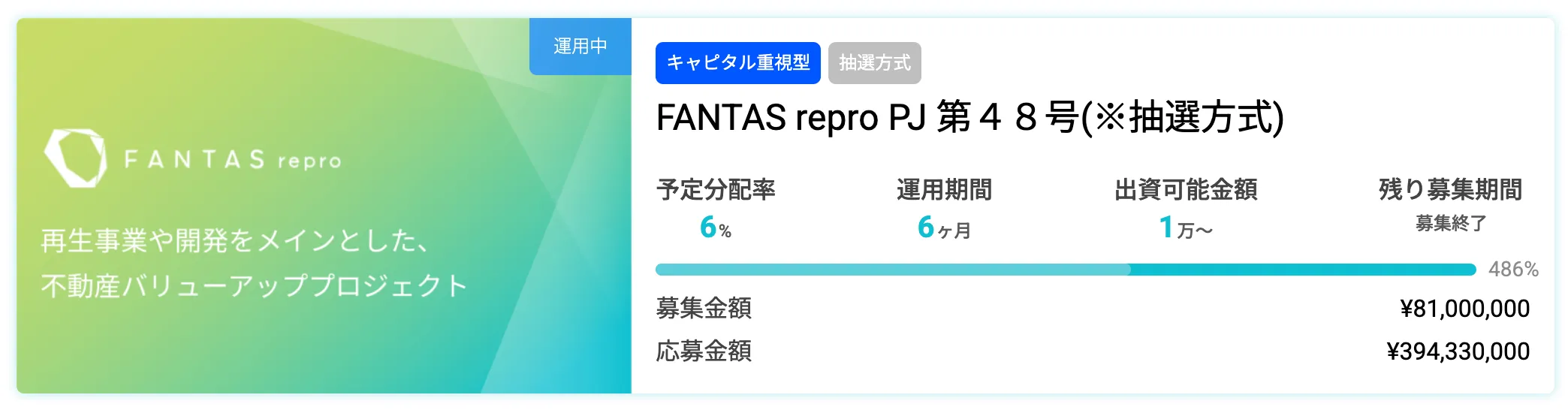
Task: Click the 不動産バリューアッププロジェクト tagline
Action: click(x=255, y=286)
